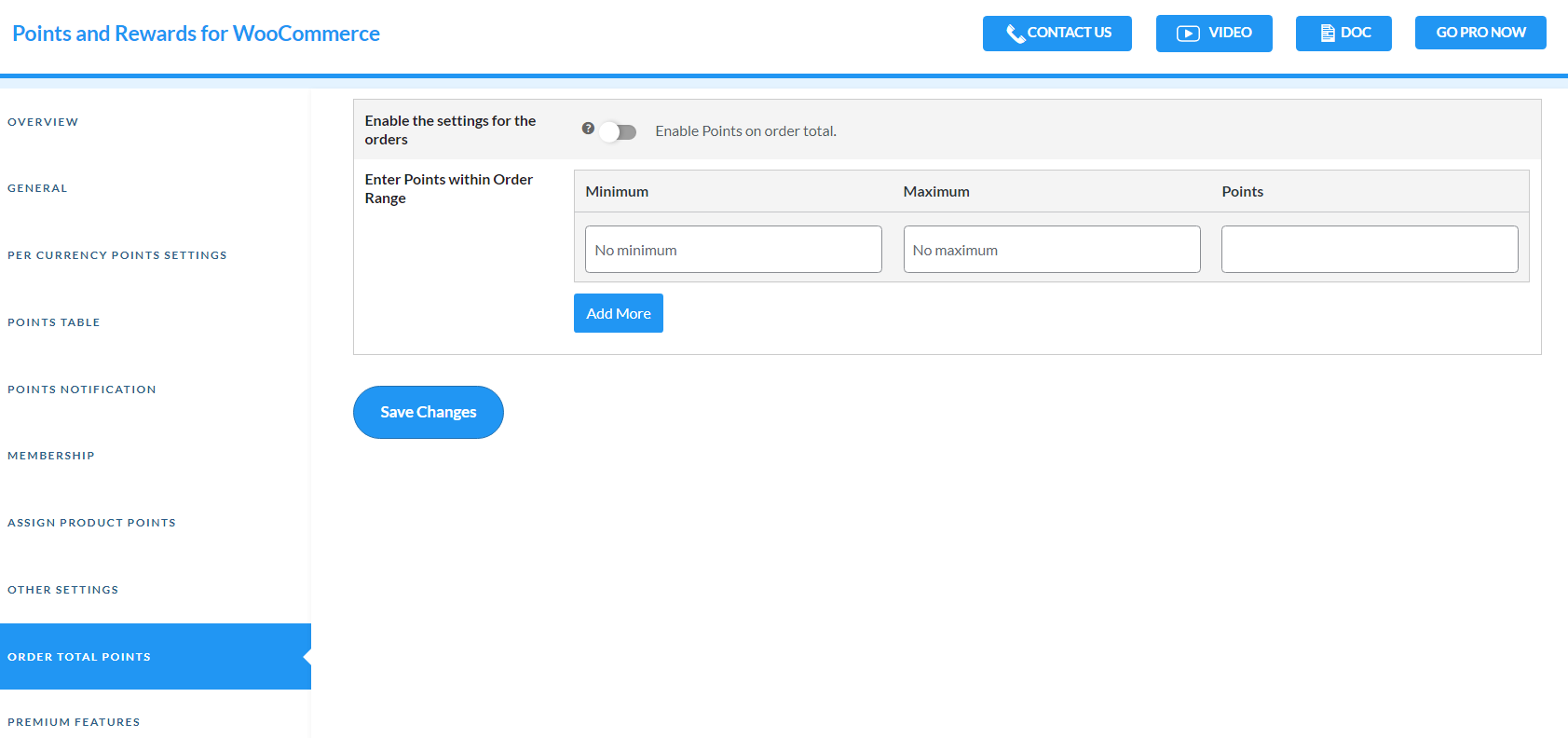Click the document icon in Doc button

point(1328,34)
